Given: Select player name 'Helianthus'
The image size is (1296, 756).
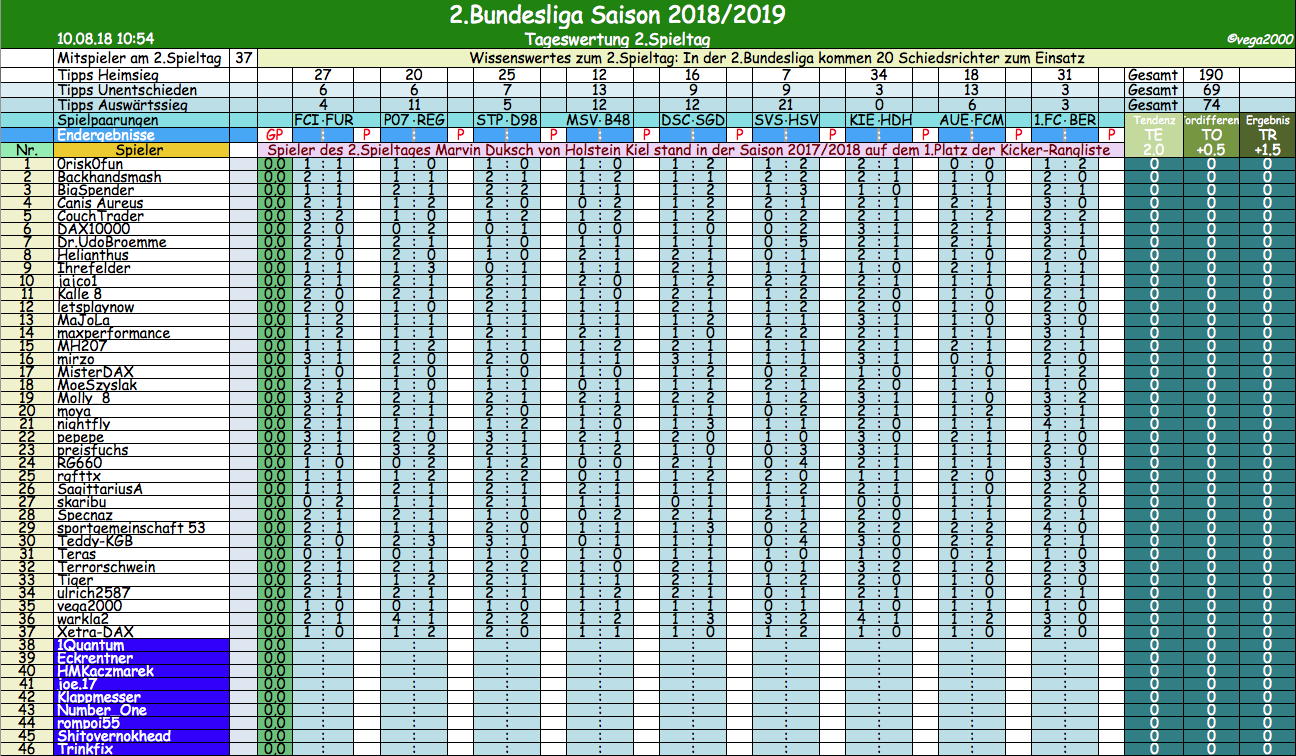Looking at the screenshot, I should click(94, 255).
